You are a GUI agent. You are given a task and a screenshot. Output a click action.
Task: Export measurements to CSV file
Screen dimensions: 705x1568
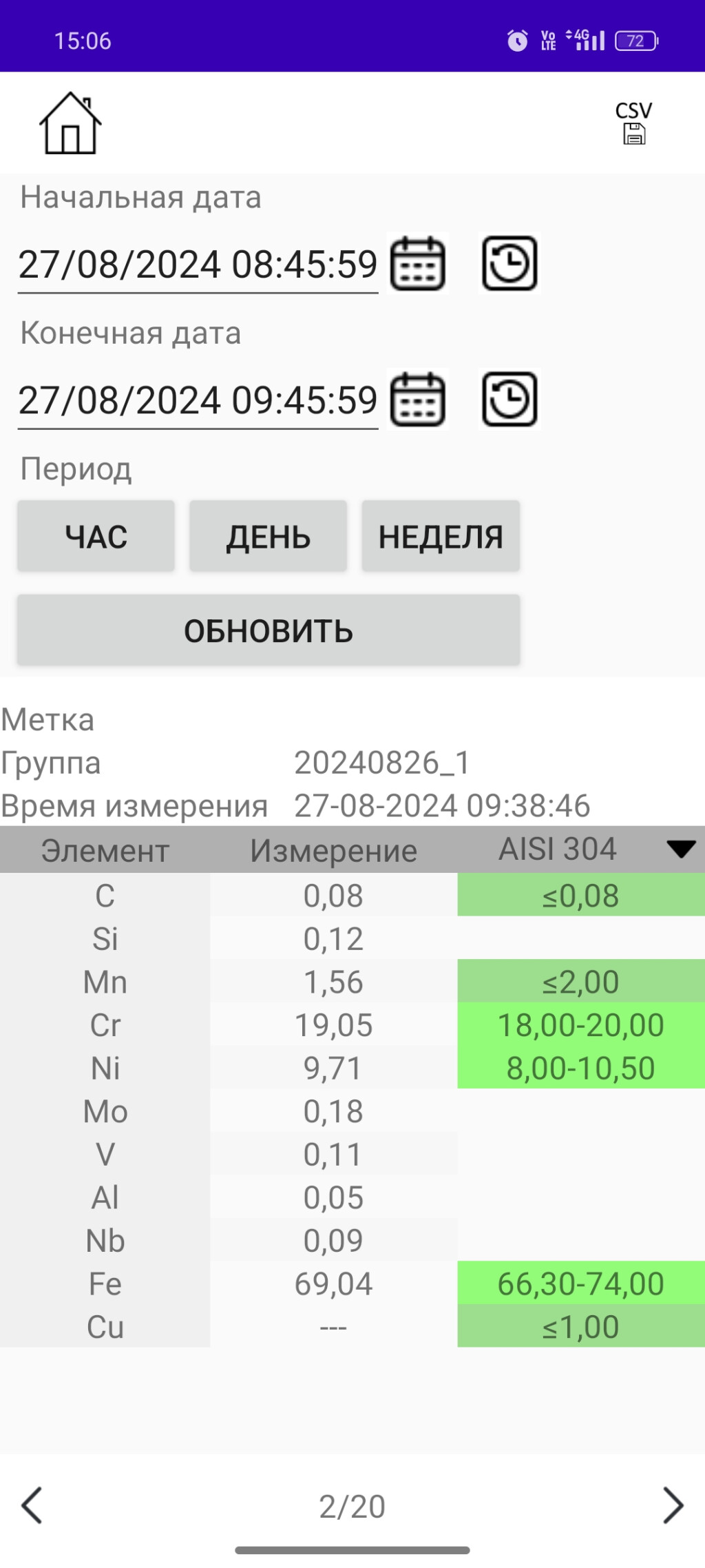point(633,124)
